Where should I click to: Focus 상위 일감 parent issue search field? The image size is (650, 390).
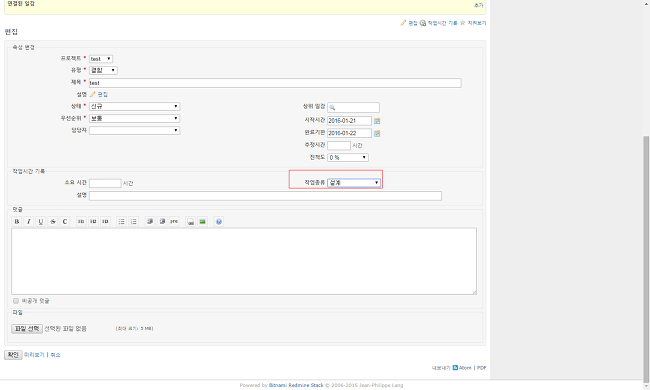[x=353, y=107]
